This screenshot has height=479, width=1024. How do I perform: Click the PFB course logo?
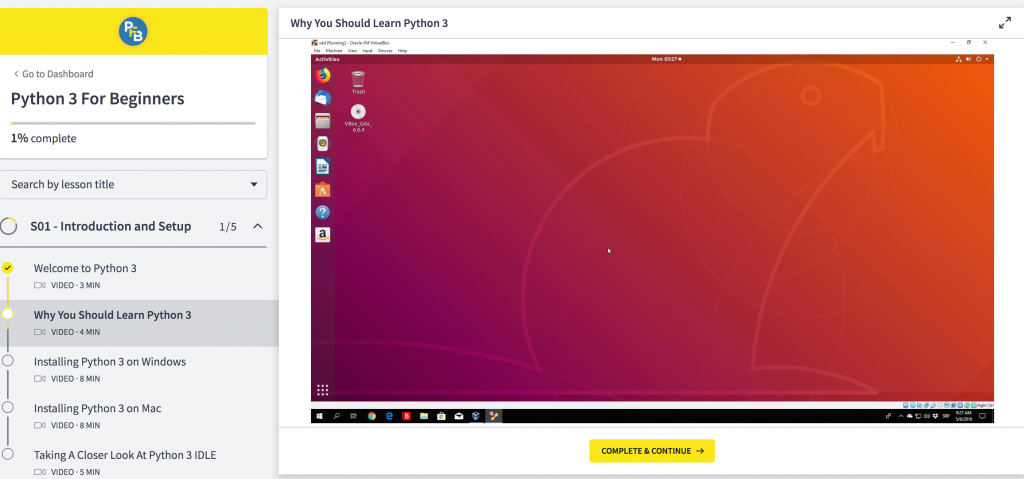pyautogui.click(x=133, y=31)
